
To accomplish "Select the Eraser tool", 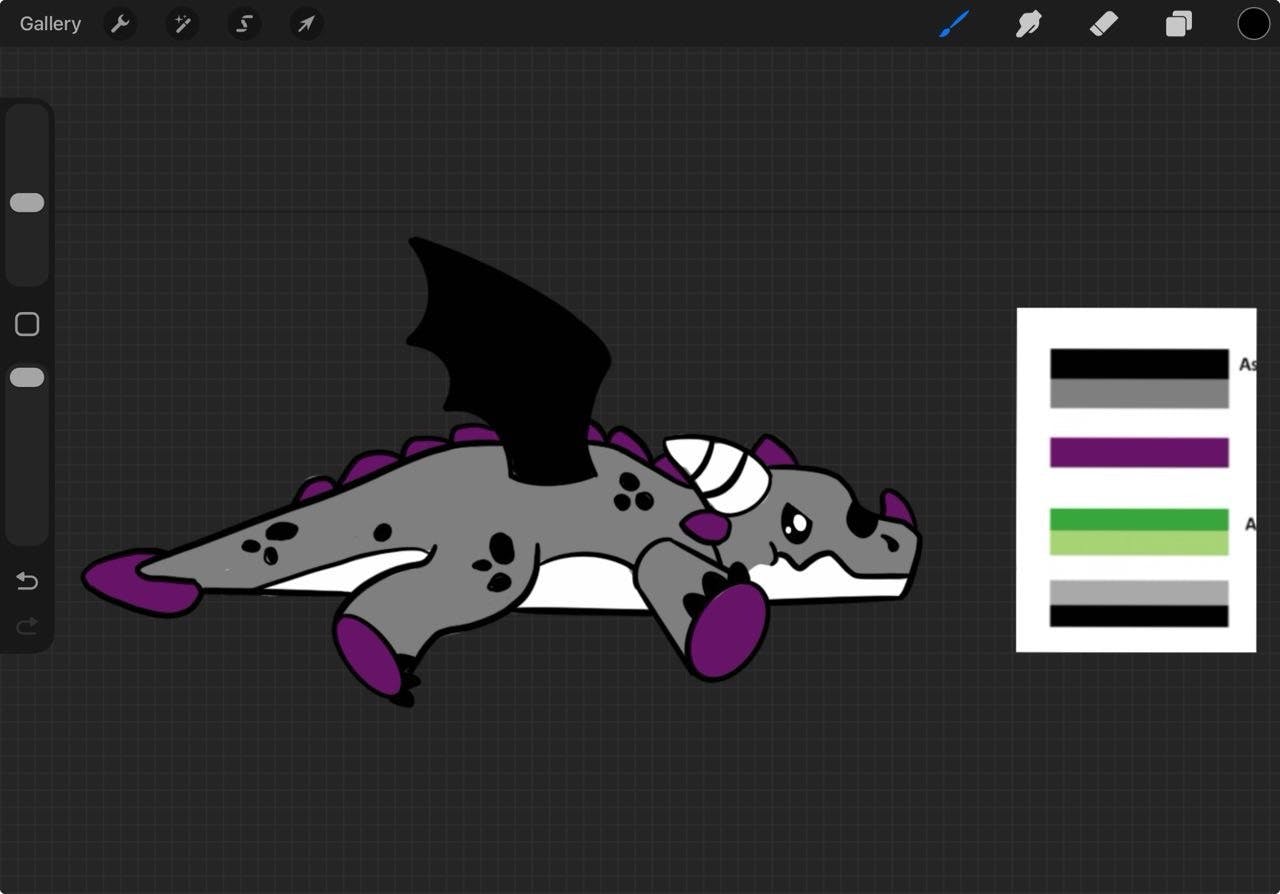I will (1103, 24).
